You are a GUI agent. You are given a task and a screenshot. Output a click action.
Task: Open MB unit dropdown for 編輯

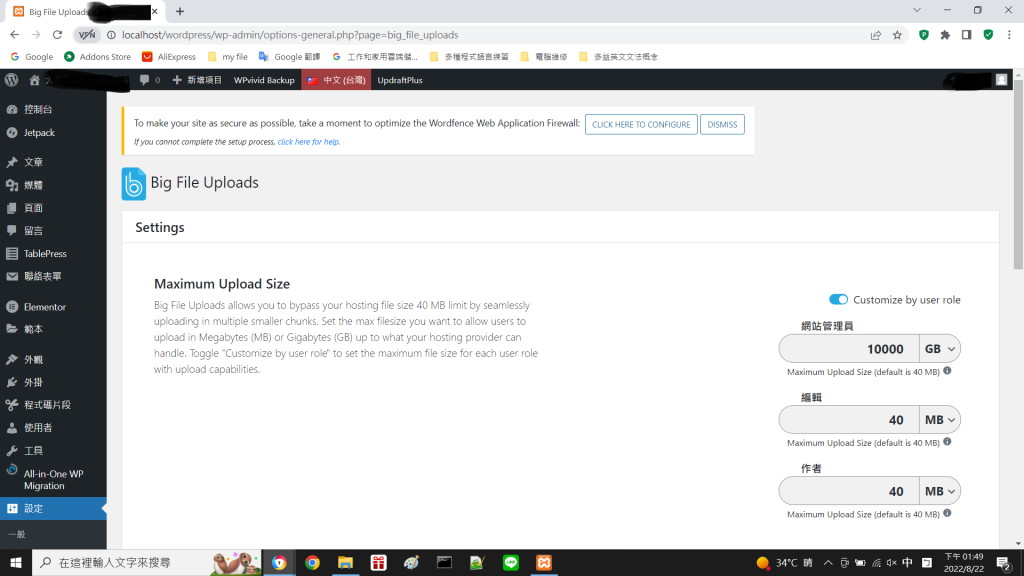[939, 420]
